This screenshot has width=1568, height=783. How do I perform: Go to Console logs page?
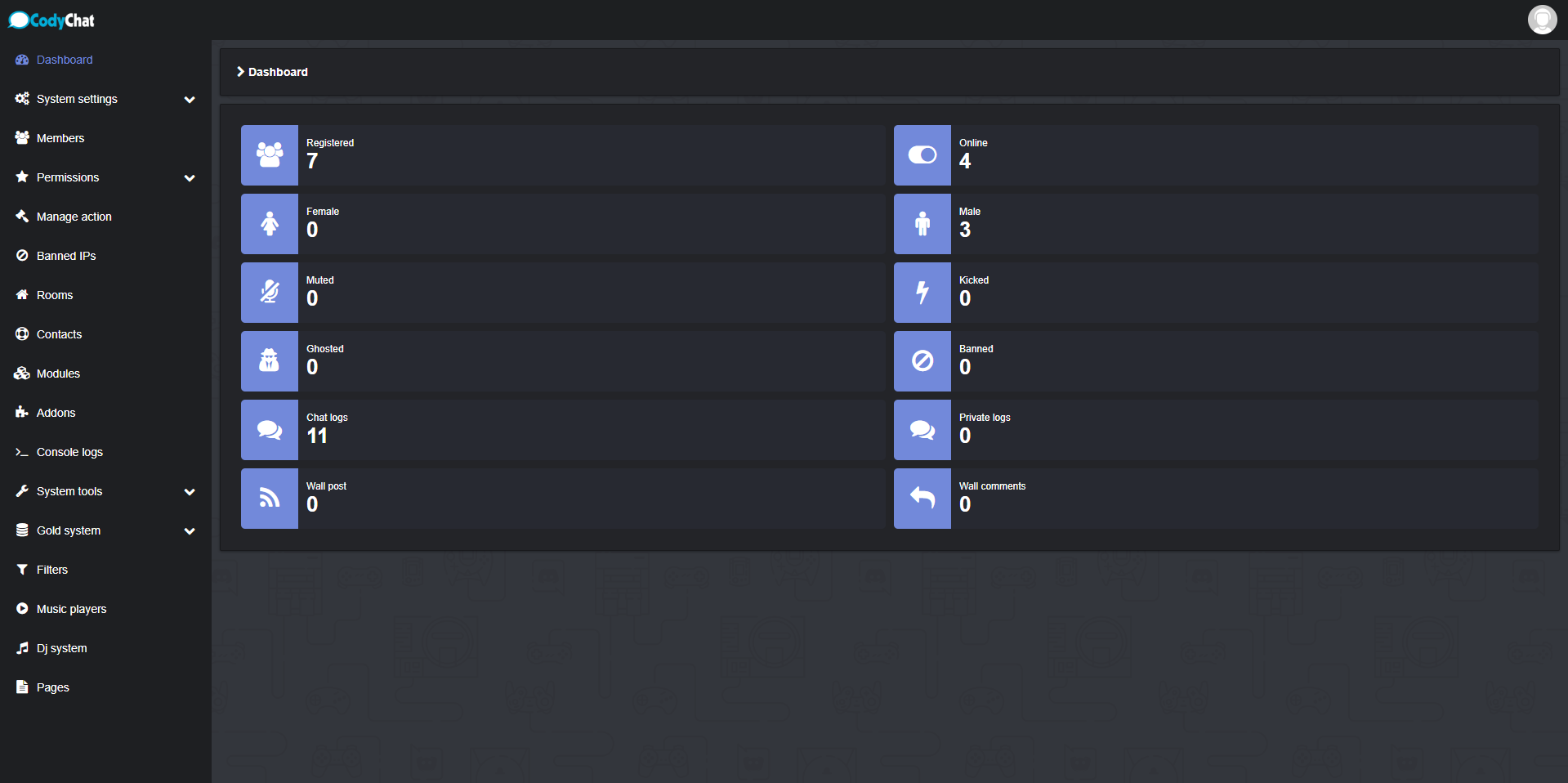click(69, 452)
